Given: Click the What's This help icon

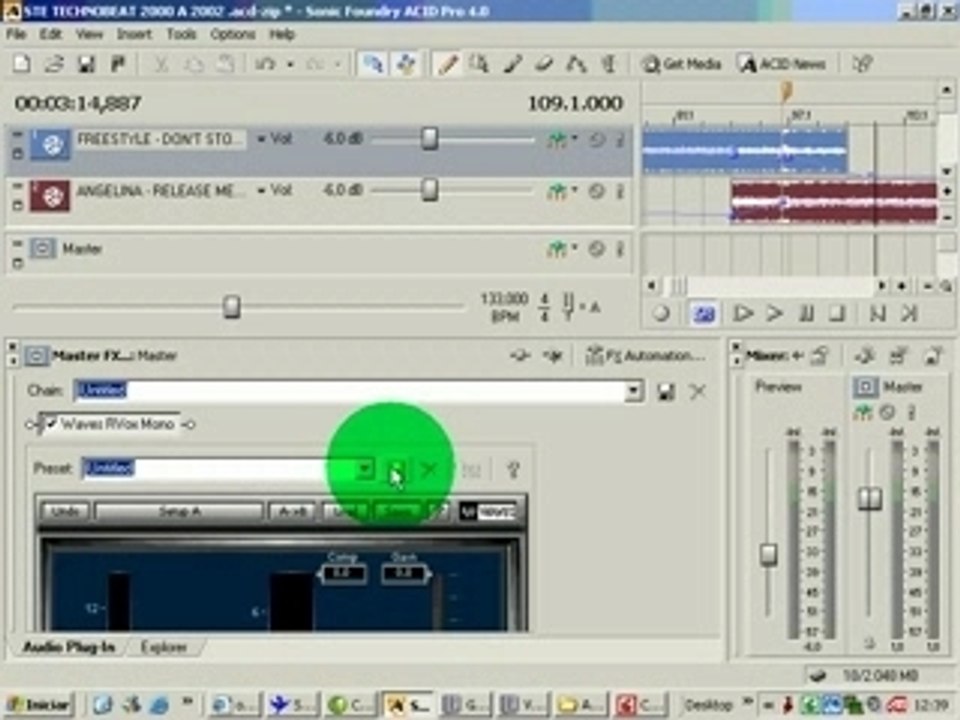Looking at the screenshot, I should (x=862, y=64).
